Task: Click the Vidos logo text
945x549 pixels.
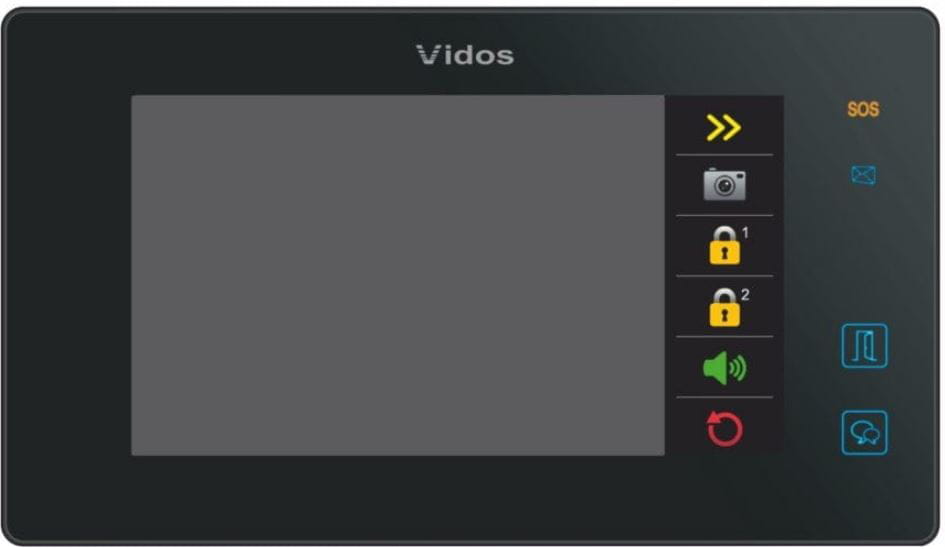Action: pyautogui.click(x=465, y=55)
